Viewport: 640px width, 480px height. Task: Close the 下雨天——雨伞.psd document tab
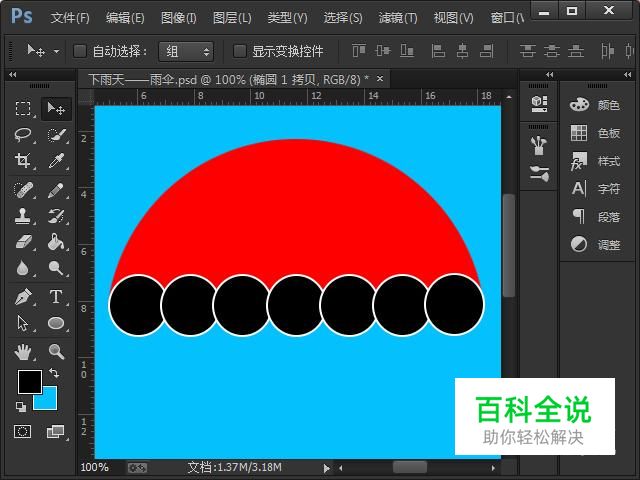(x=380, y=78)
